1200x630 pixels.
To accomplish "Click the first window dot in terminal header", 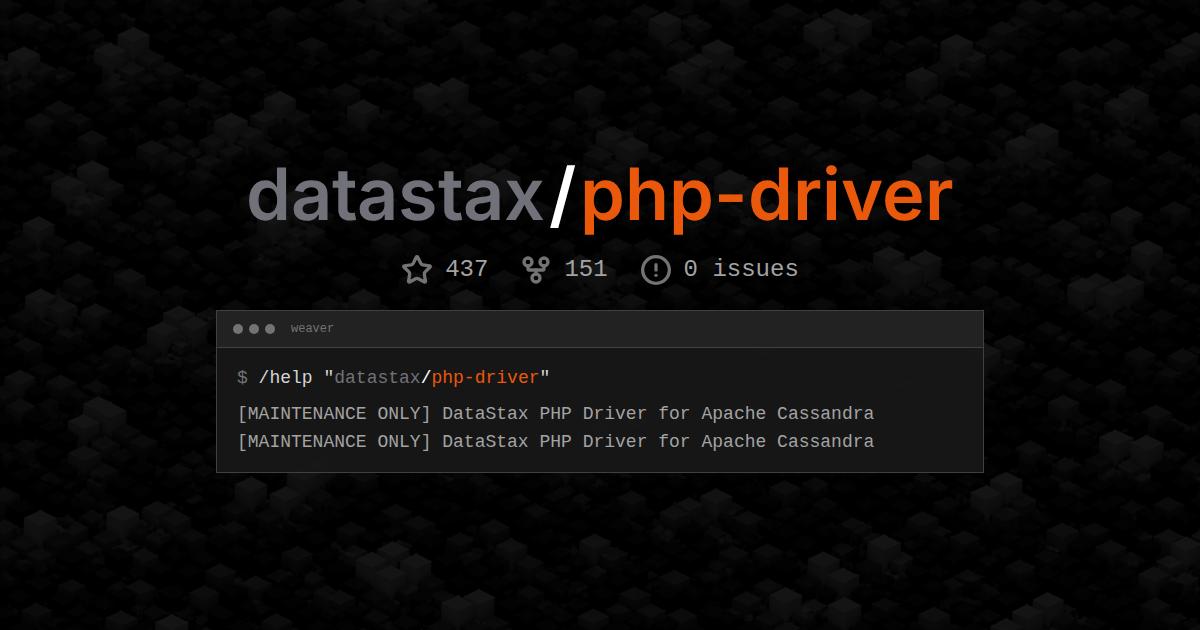I will 238,329.
